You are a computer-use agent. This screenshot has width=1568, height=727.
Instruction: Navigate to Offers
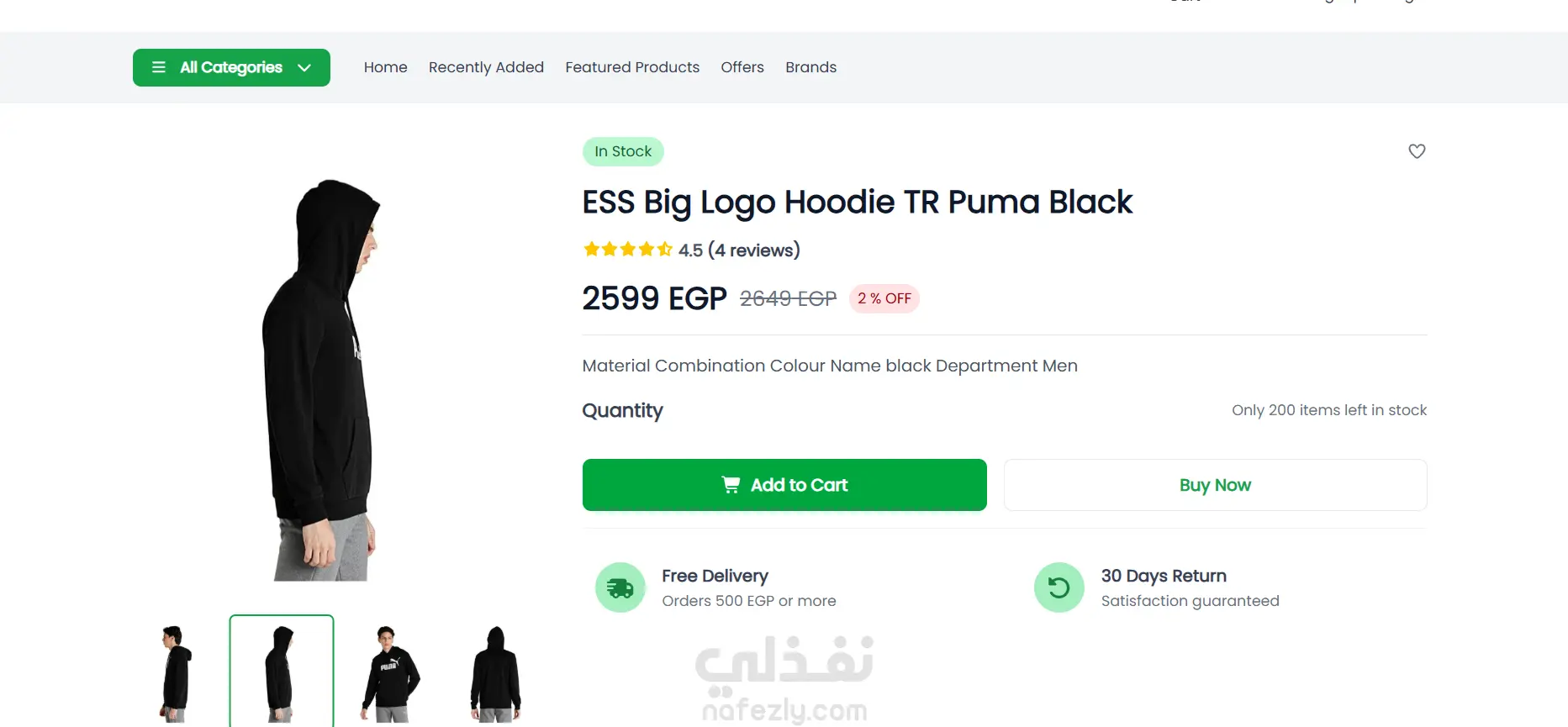pos(742,67)
